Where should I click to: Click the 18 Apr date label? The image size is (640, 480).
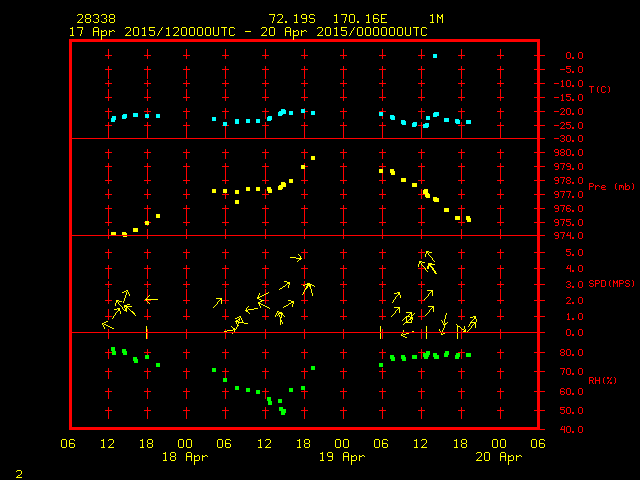185,457
